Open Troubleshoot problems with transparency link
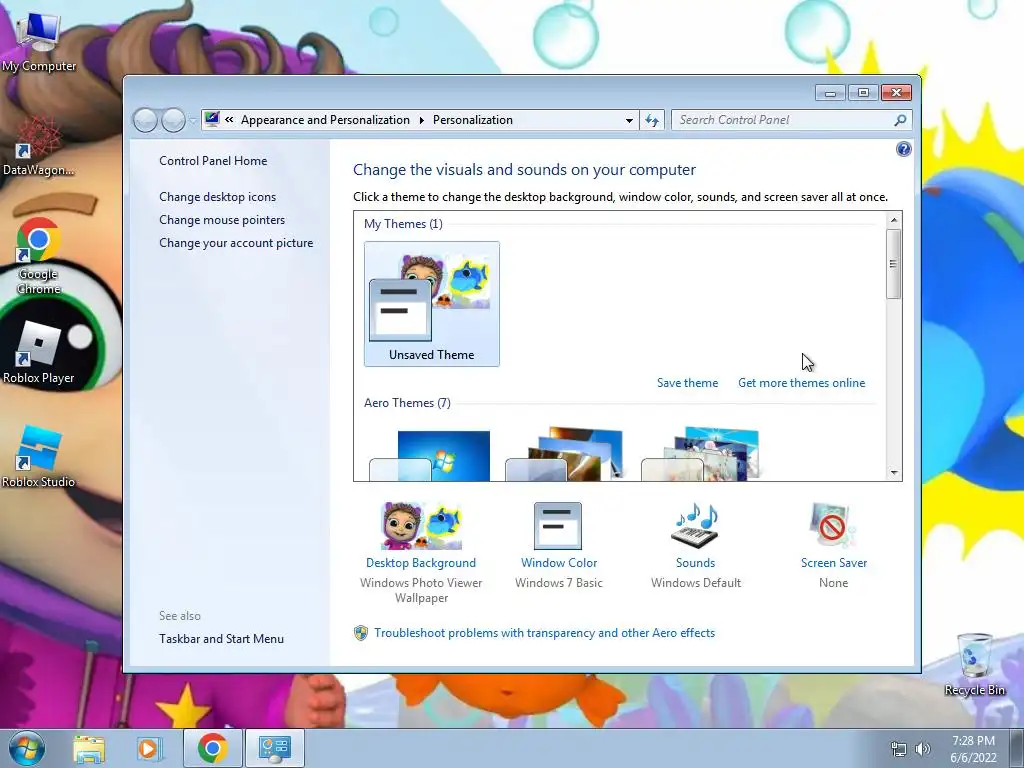Viewport: 1024px width, 768px height. (545, 633)
